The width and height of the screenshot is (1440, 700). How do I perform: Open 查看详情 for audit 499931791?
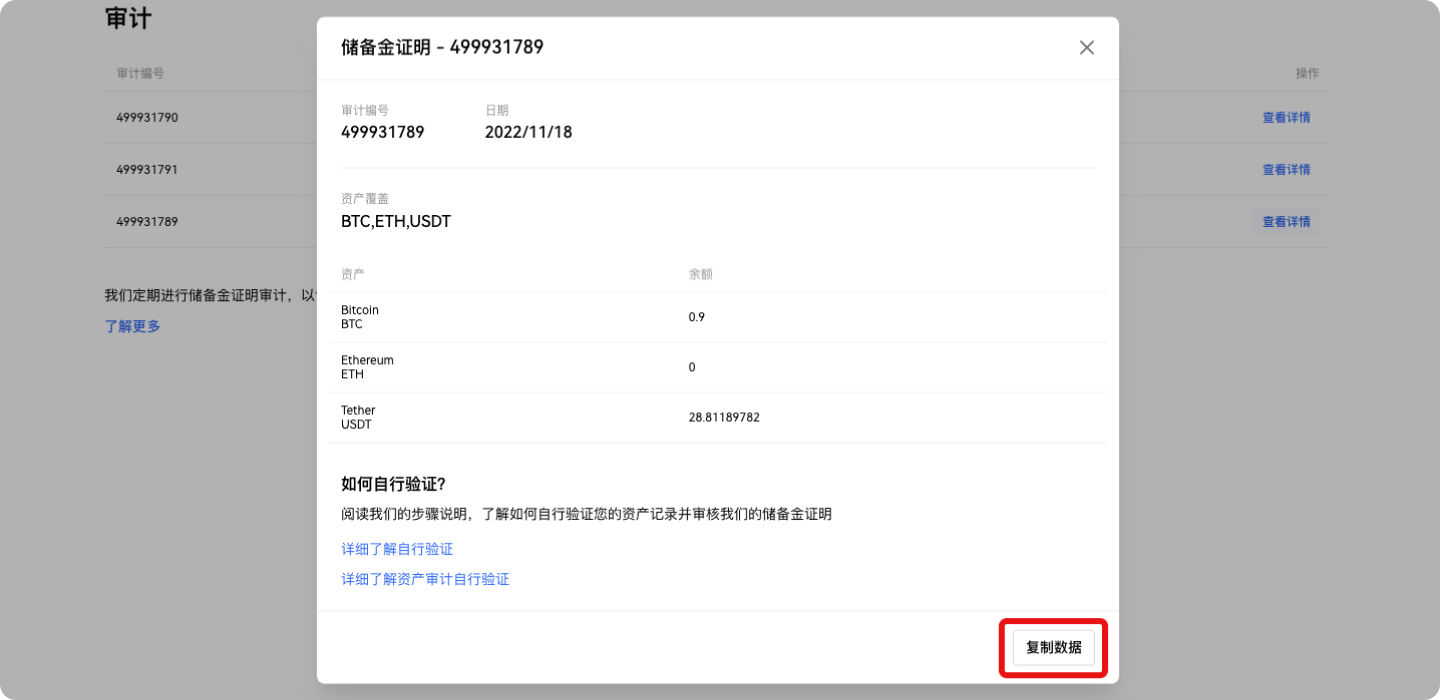(1285, 169)
